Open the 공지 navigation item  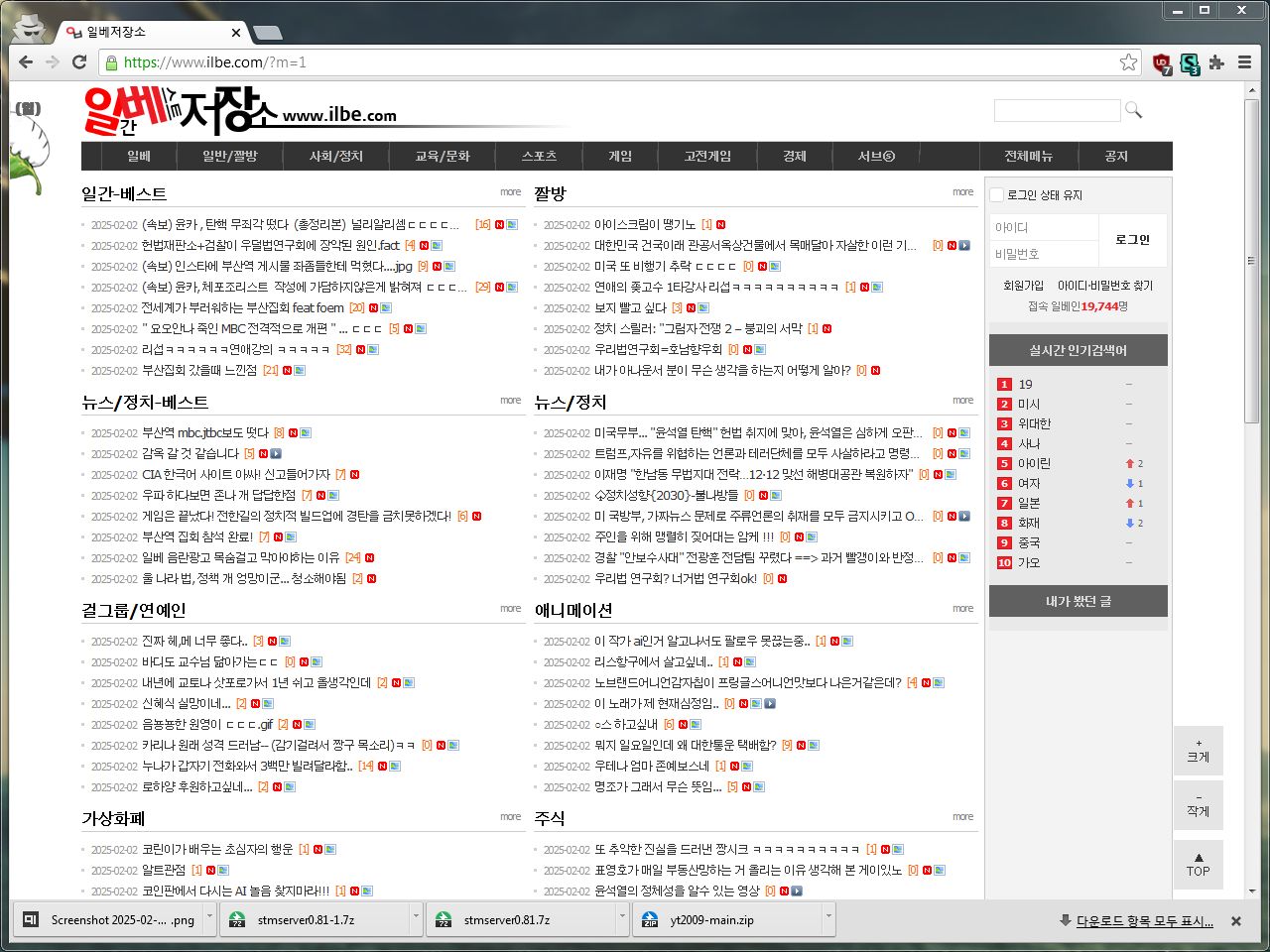pos(1116,156)
